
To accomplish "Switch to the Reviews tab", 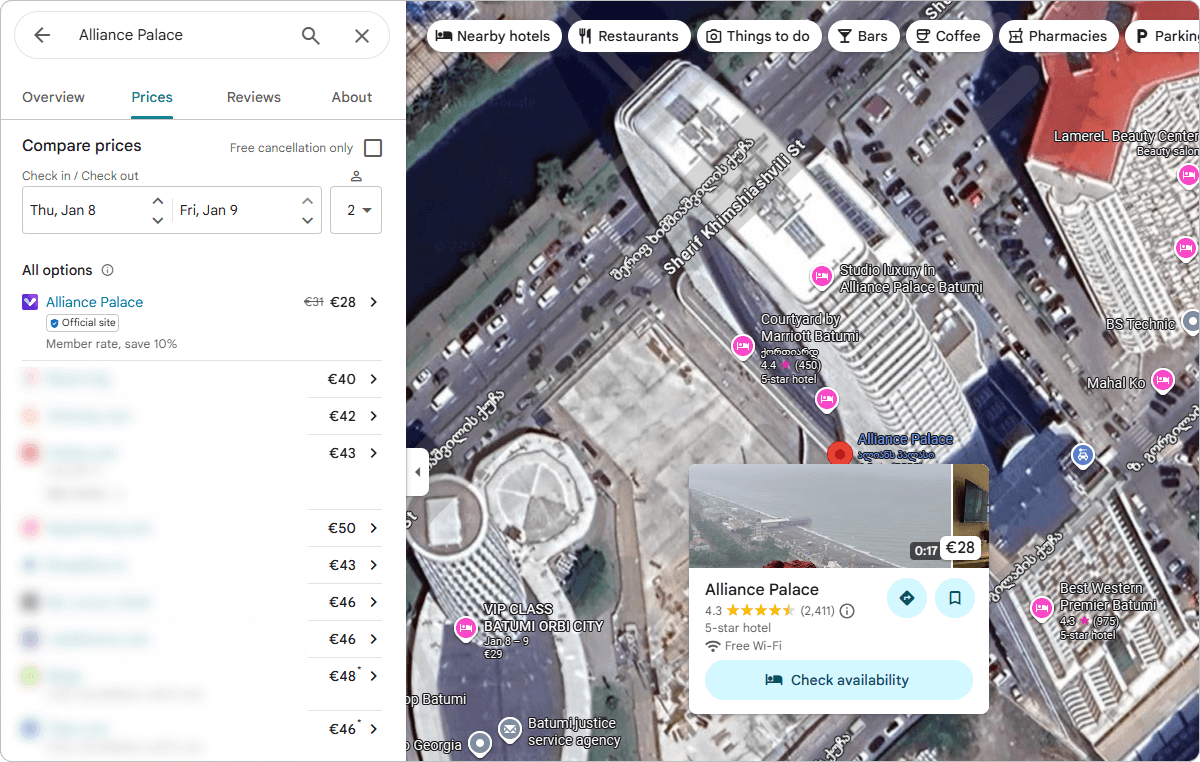I will click(253, 97).
